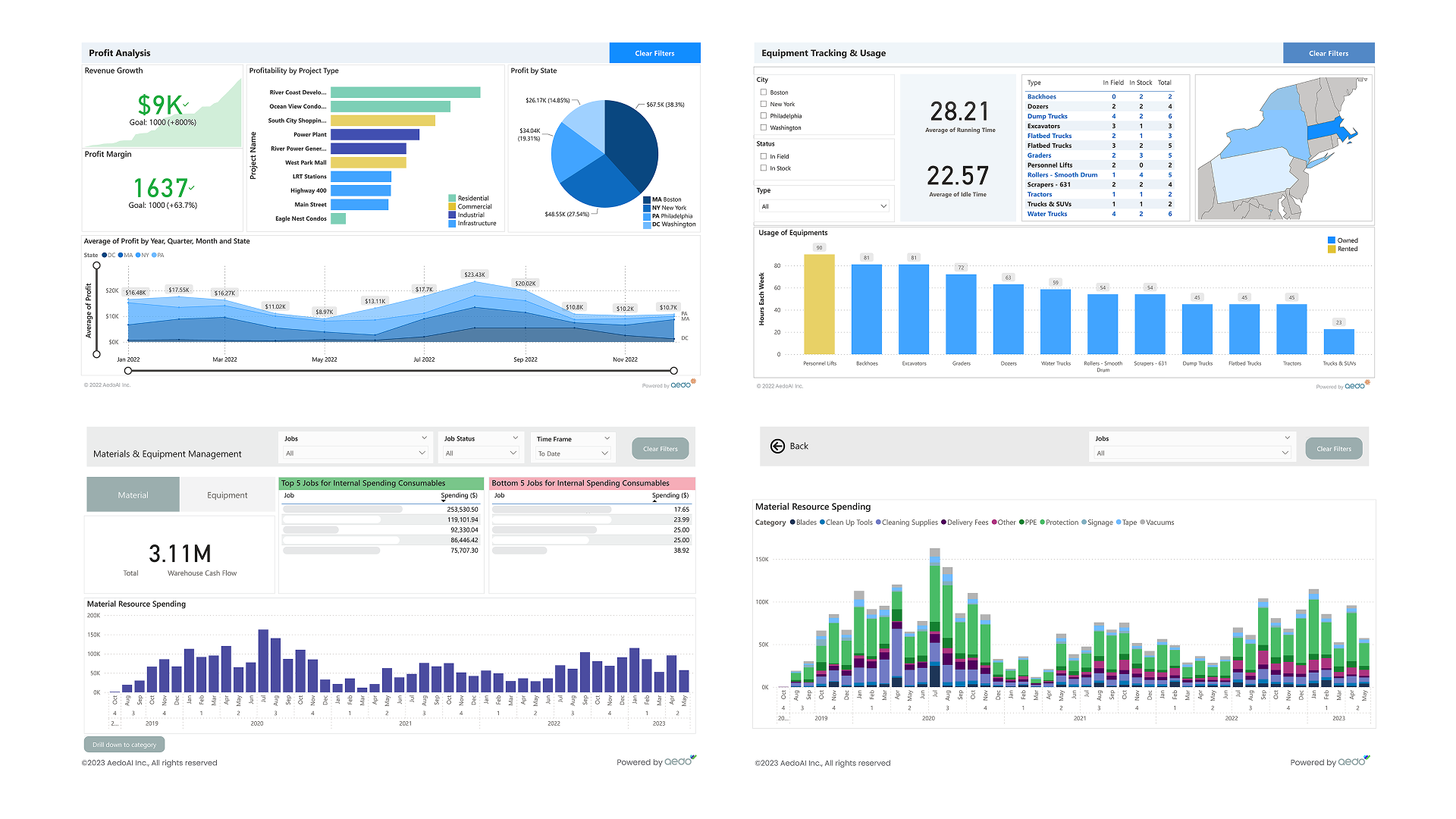1456x819 pixels.
Task: Open the Time Frame To Date dropdown
Action: 573,453
